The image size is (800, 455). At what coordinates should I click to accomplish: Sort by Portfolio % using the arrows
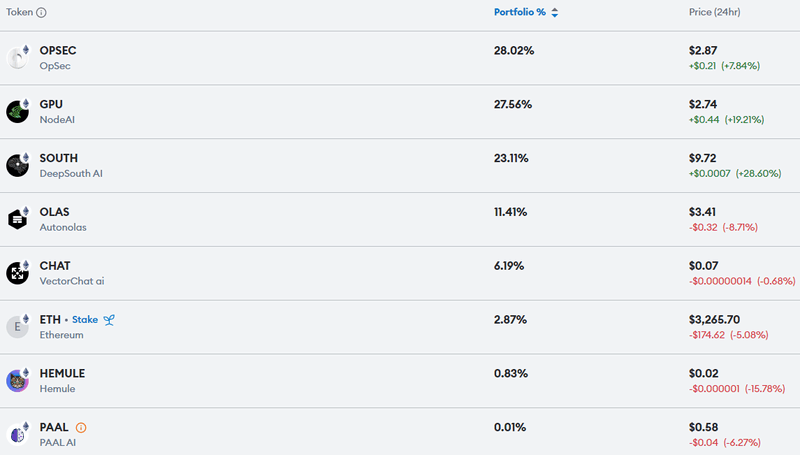pos(554,13)
